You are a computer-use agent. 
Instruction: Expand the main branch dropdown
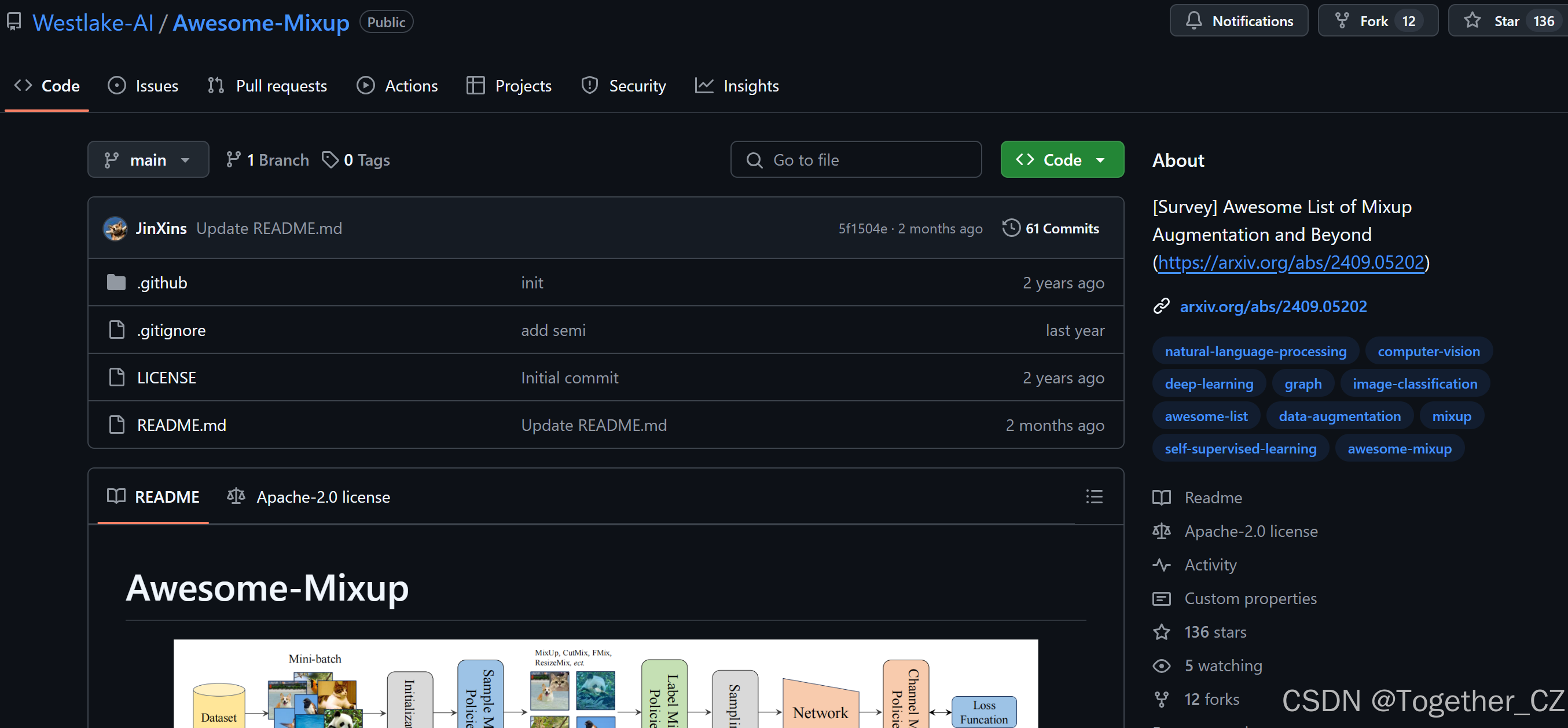point(148,160)
